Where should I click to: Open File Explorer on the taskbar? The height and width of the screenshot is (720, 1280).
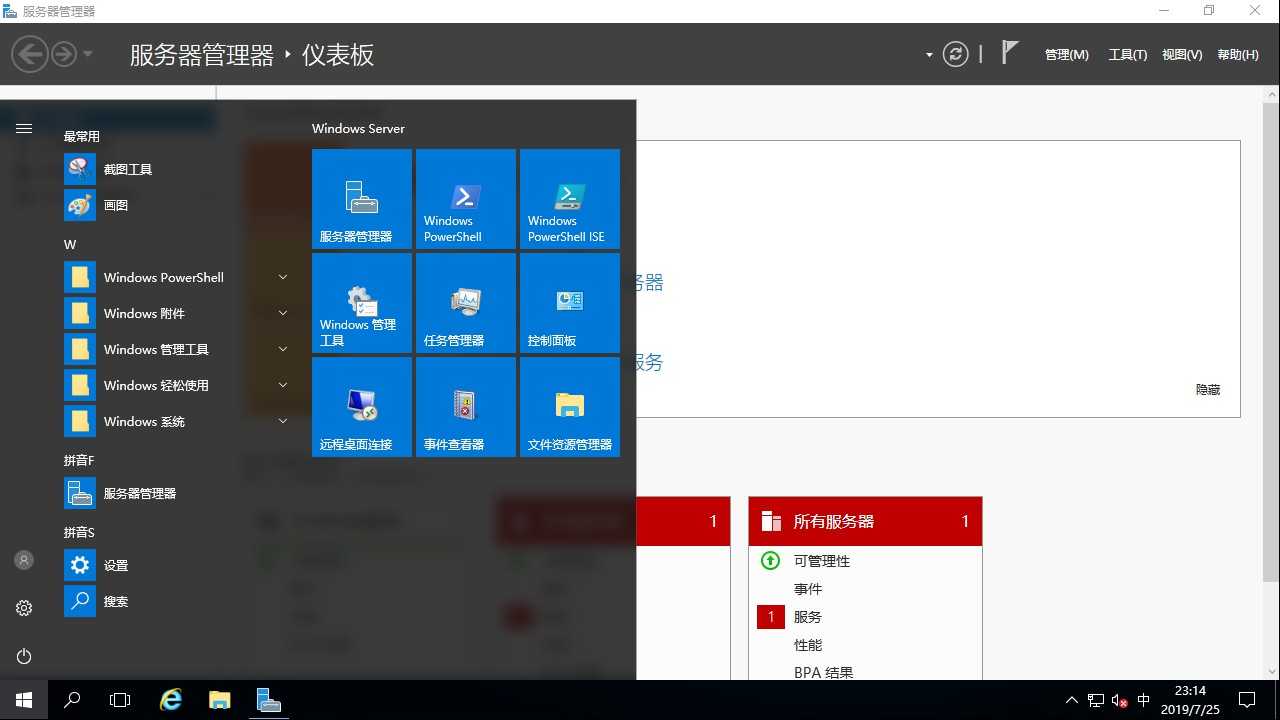(219, 700)
